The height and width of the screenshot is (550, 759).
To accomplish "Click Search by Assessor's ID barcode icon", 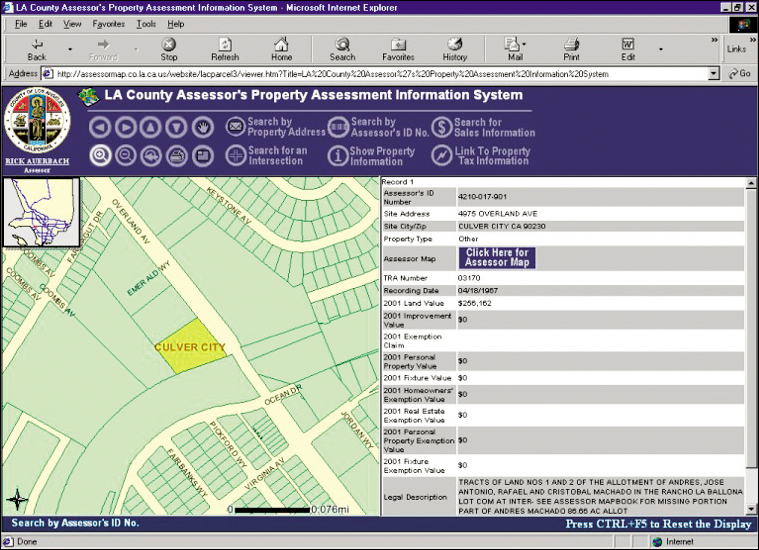I will tap(338, 127).
